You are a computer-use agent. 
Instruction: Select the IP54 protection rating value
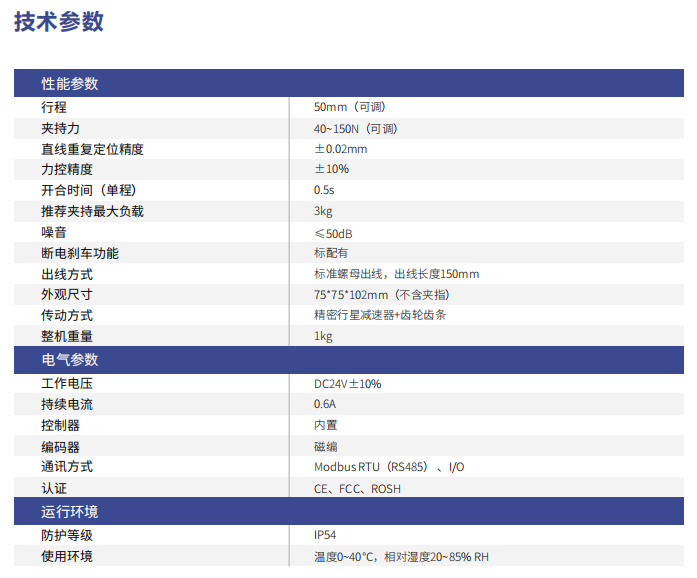tap(325, 535)
